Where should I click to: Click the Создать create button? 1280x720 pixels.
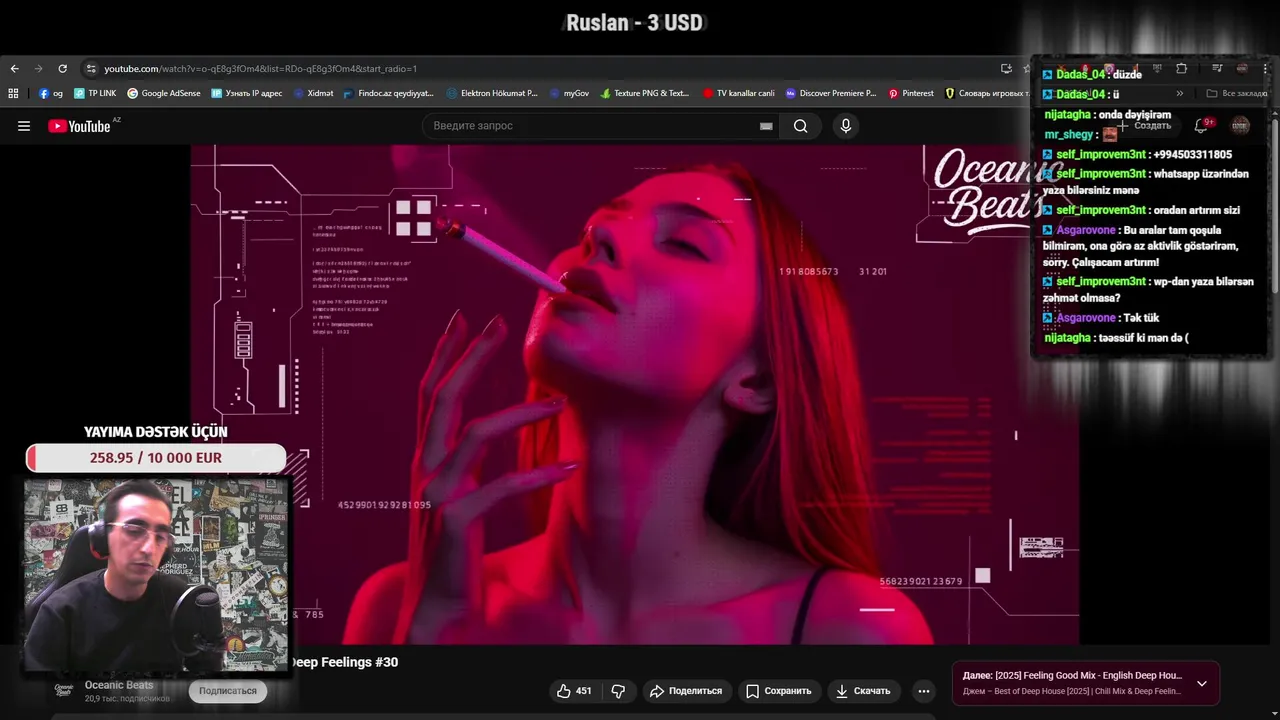[1145, 126]
